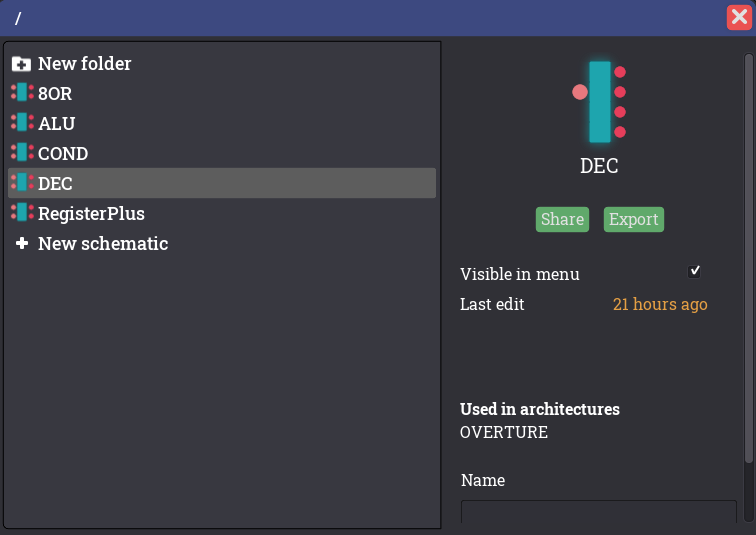The image size is (756, 535).
Task: Click the details panel scrollbar
Action: (x=748, y=260)
